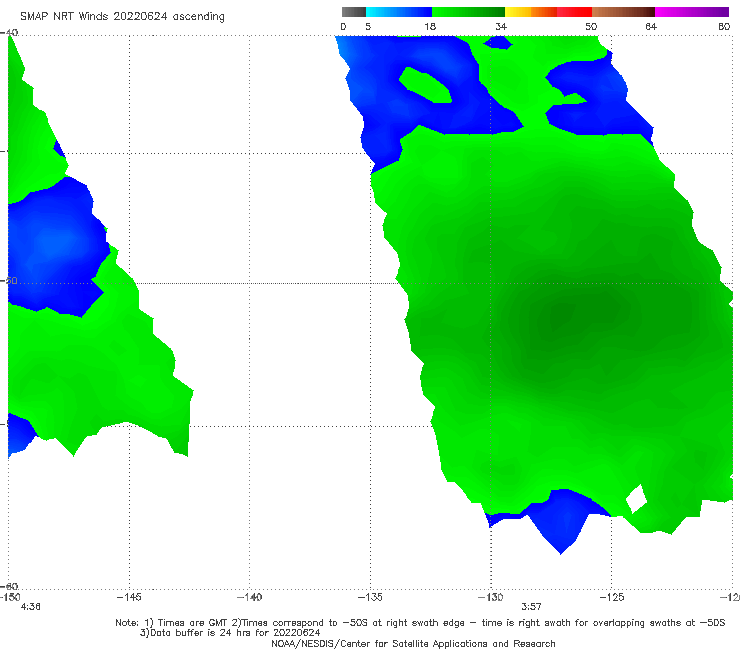Click the small white data gap in the right swath
The image size is (740, 650).
point(636,498)
